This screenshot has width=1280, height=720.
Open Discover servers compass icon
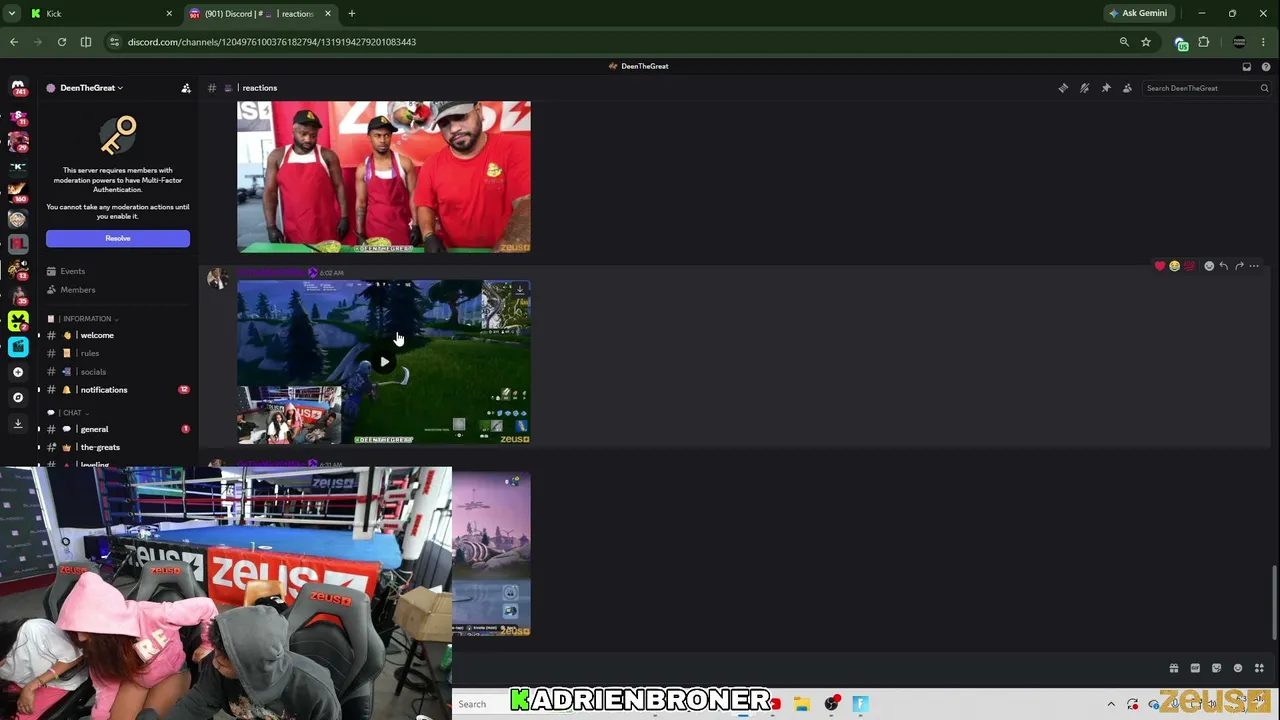point(18,398)
